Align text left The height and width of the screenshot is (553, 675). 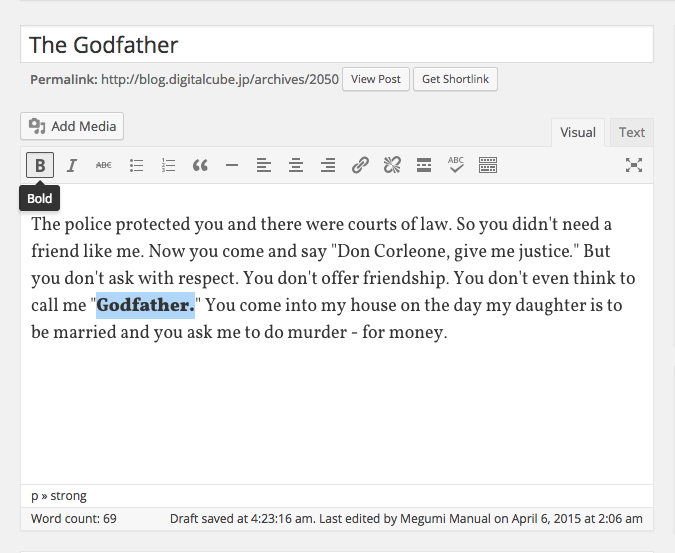[x=264, y=166]
